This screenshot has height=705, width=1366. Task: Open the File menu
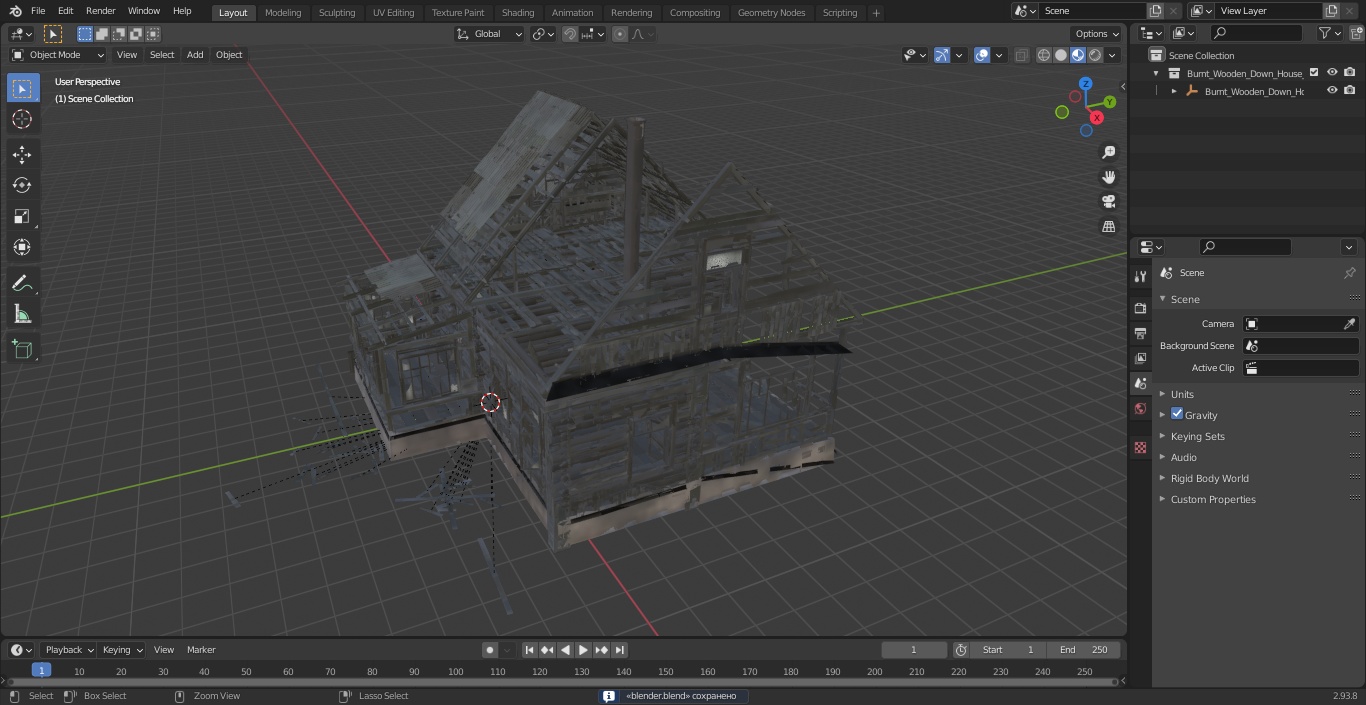click(x=38, y=11)
